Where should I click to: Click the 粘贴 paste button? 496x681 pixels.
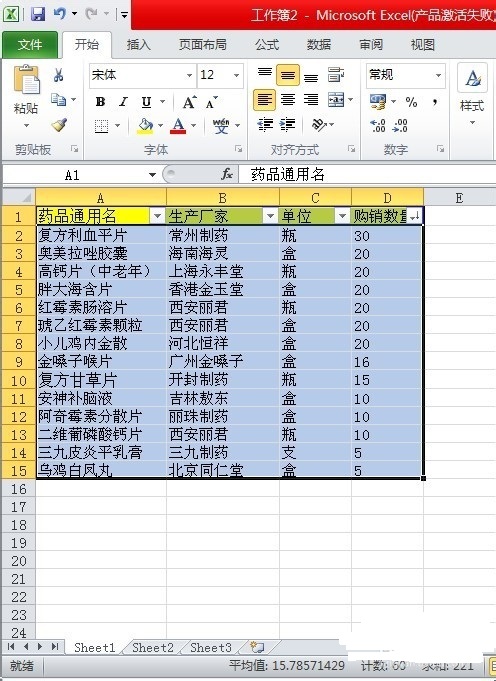click(26, 96)
